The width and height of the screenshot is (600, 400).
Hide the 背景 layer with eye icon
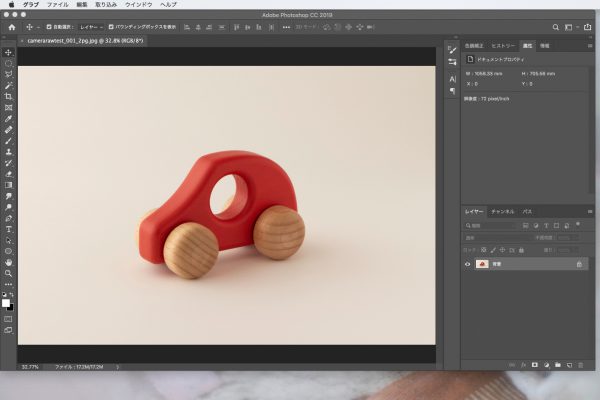click(468, 264)
